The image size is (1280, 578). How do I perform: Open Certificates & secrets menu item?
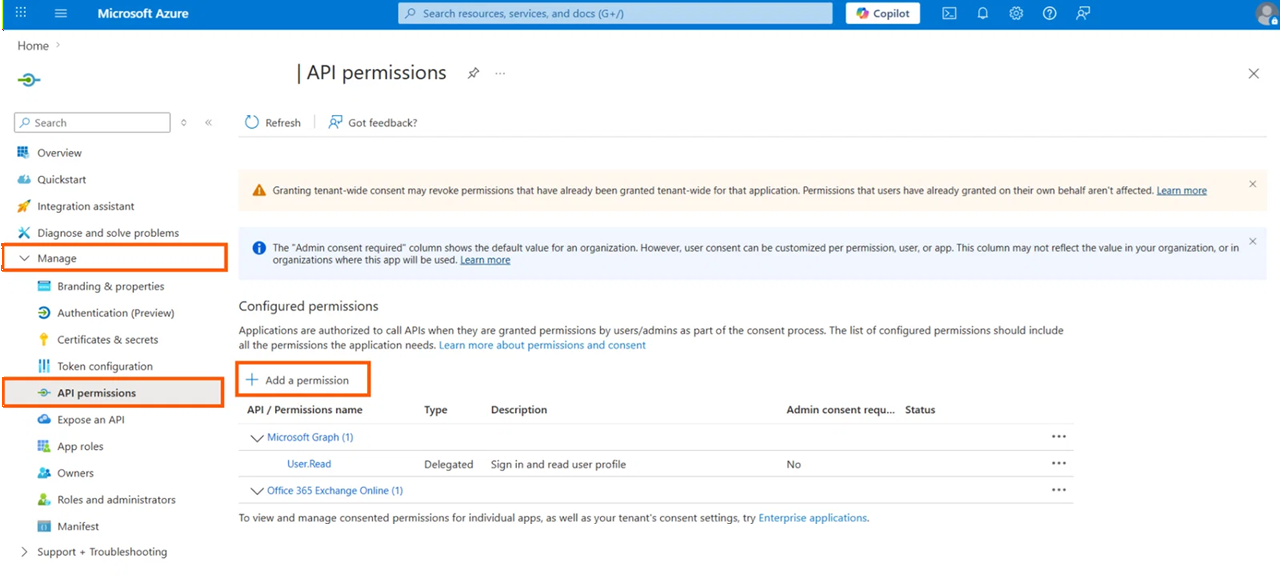[107, 340]
